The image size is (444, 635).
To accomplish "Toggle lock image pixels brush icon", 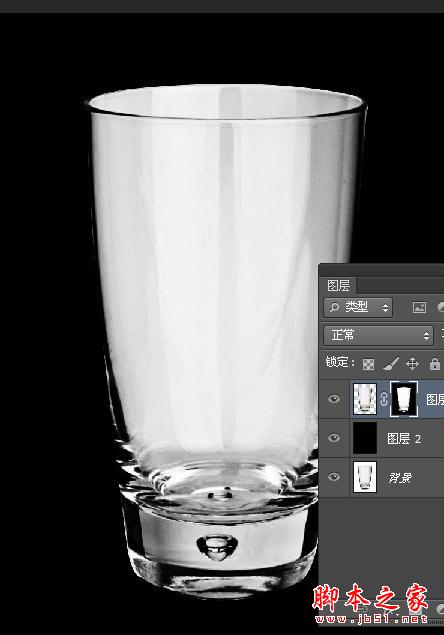I will 391,364.
